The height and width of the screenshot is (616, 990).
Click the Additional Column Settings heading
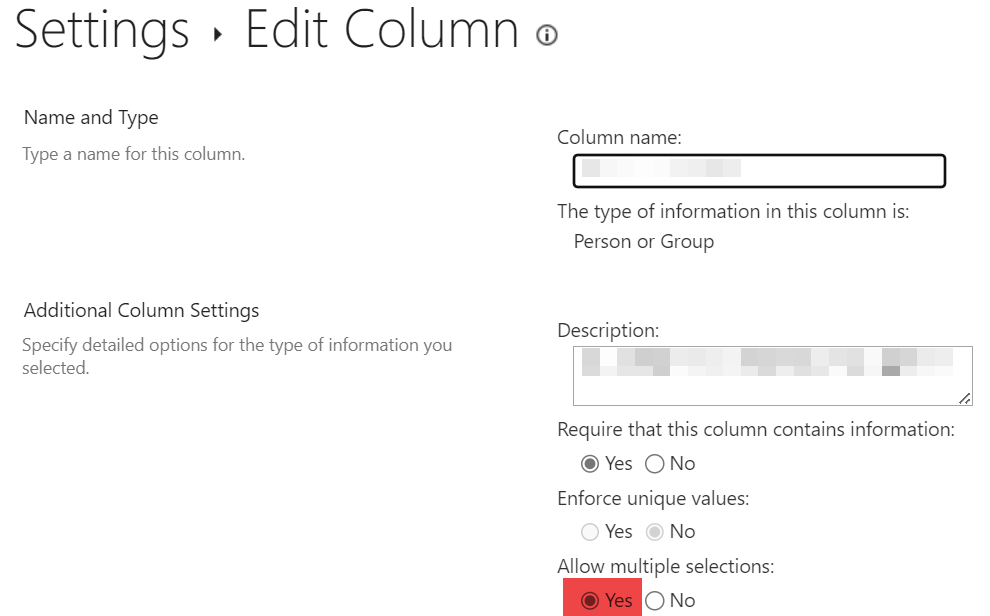[x=141, y=311]
